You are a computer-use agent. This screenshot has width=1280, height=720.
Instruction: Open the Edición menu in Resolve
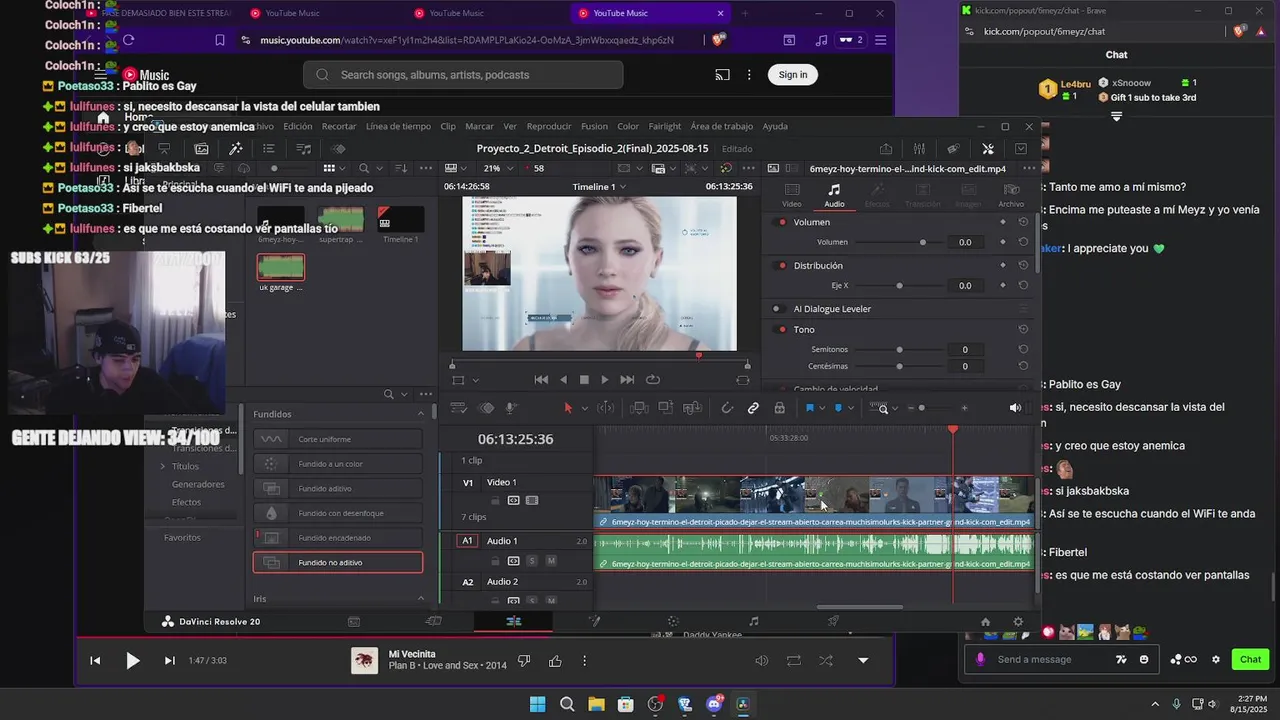coord(297,126)
